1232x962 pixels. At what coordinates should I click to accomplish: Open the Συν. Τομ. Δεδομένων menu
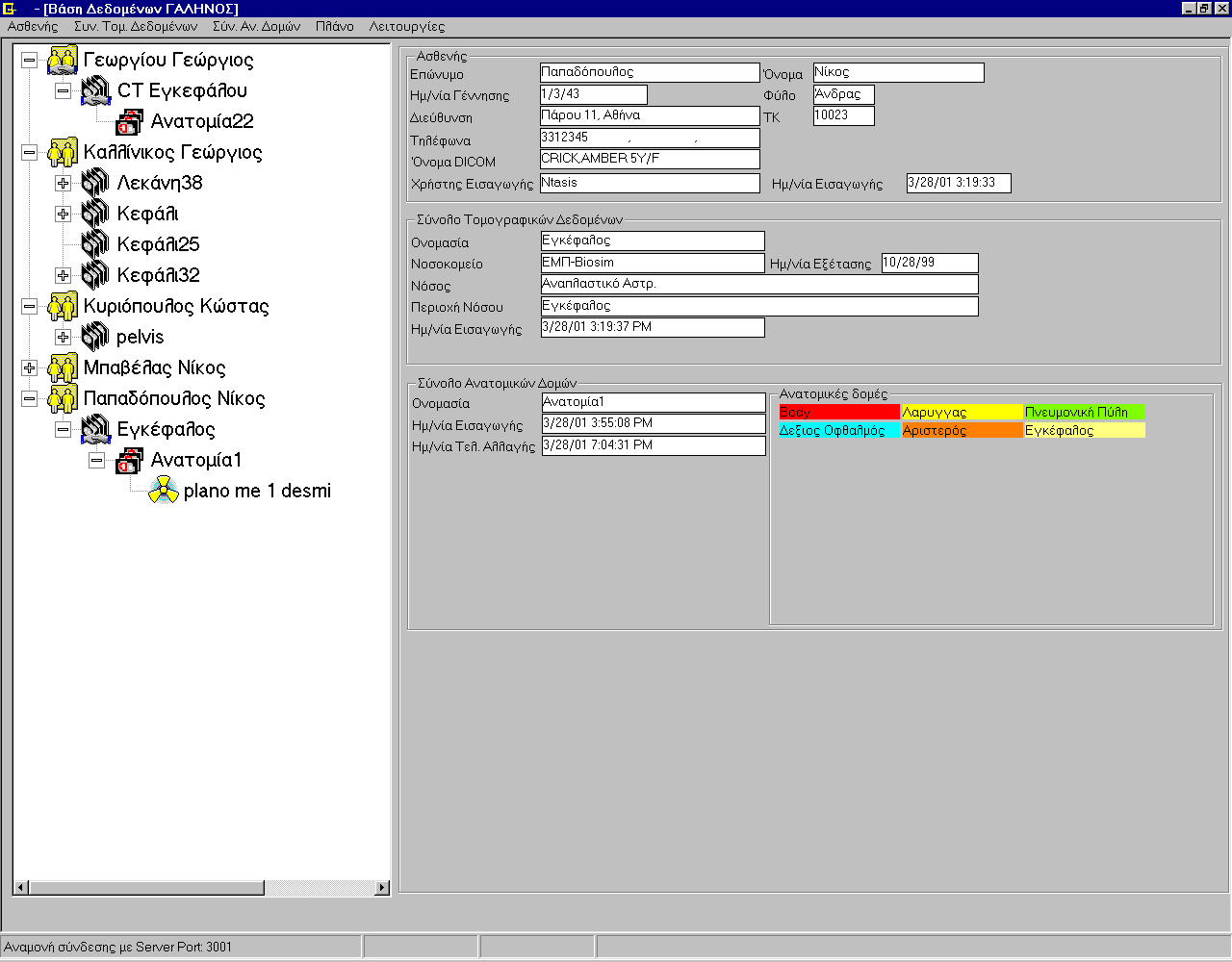pos(136,26)
